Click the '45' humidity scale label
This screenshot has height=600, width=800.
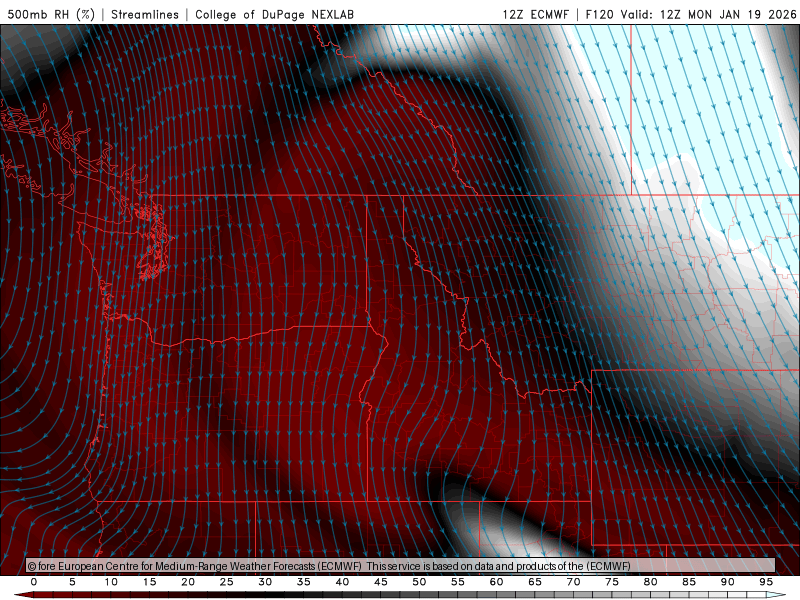click(x=381, y=582)
